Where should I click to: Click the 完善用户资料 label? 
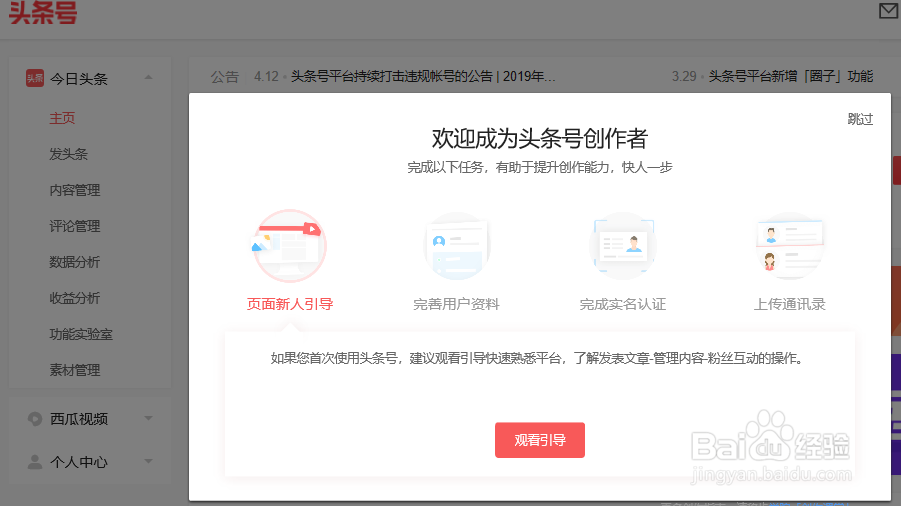(x=457, y=304)
